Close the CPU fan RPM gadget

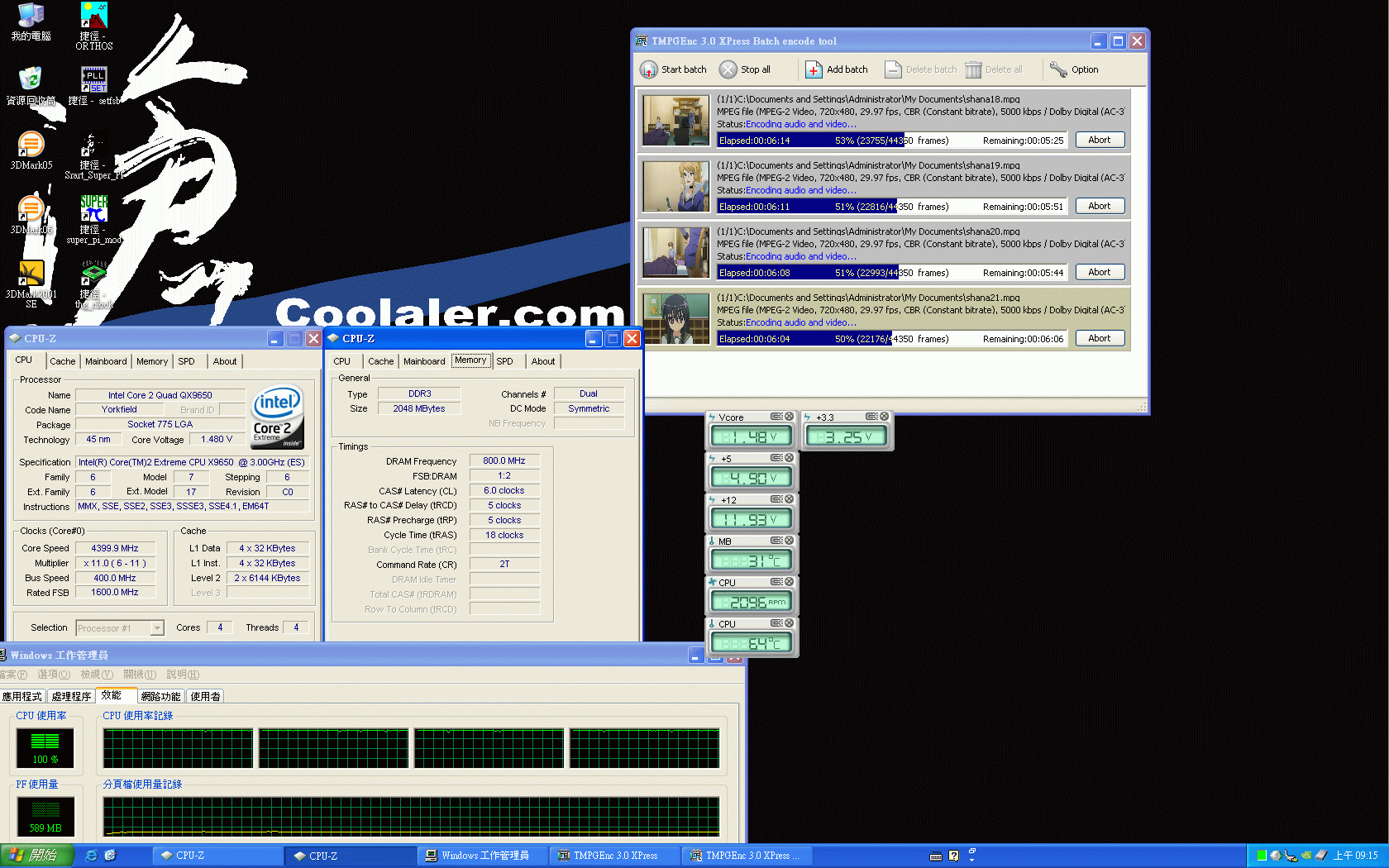click(790, 582)
